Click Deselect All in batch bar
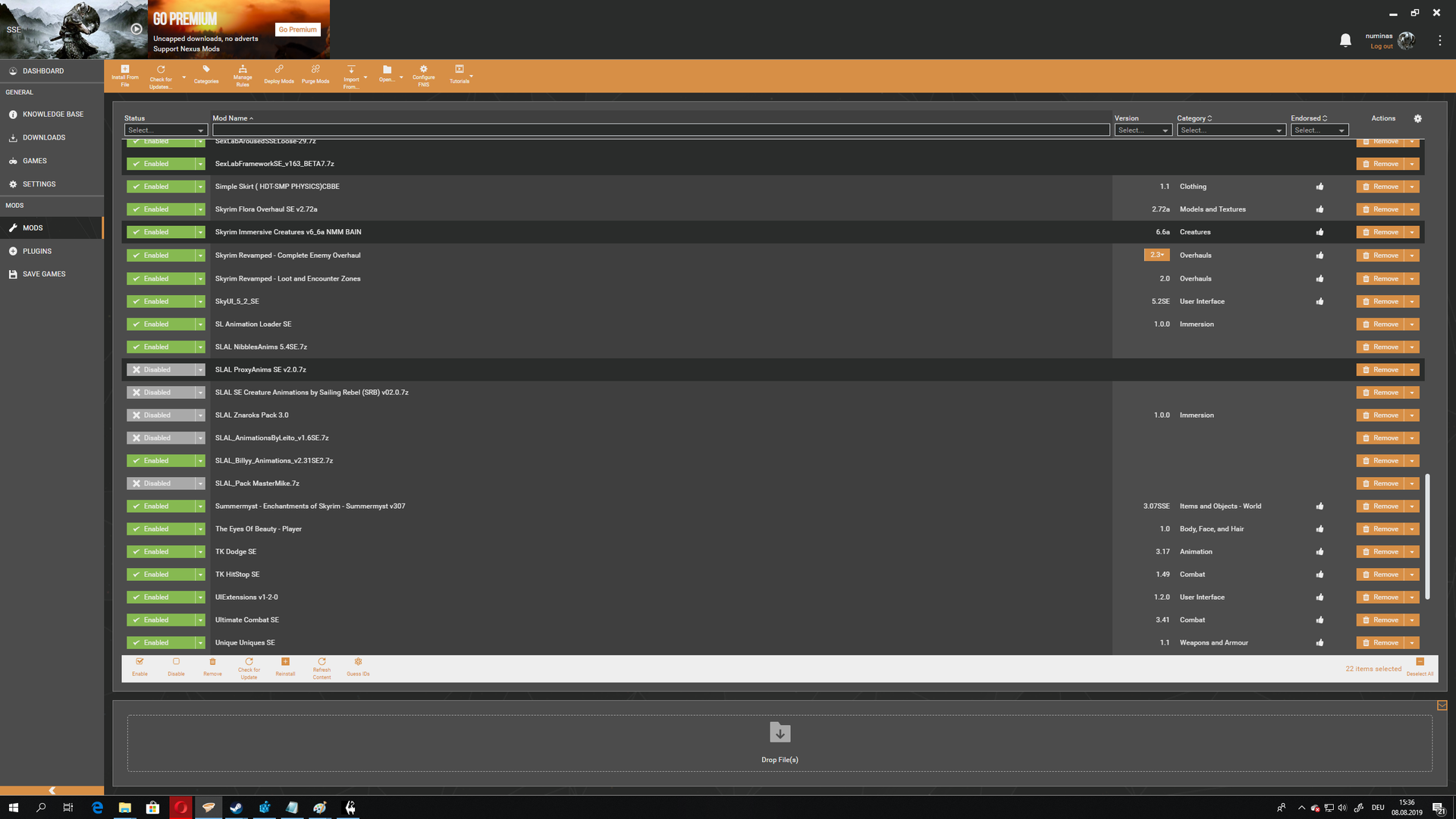The image size is (1456, 819). point(1420,667)
